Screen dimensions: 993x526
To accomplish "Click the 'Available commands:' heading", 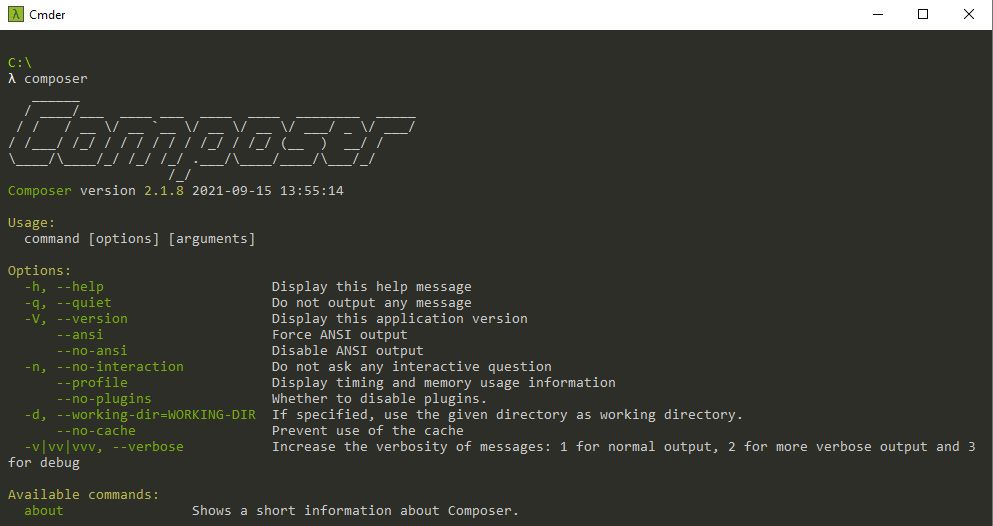I will [x=84, y=494].
